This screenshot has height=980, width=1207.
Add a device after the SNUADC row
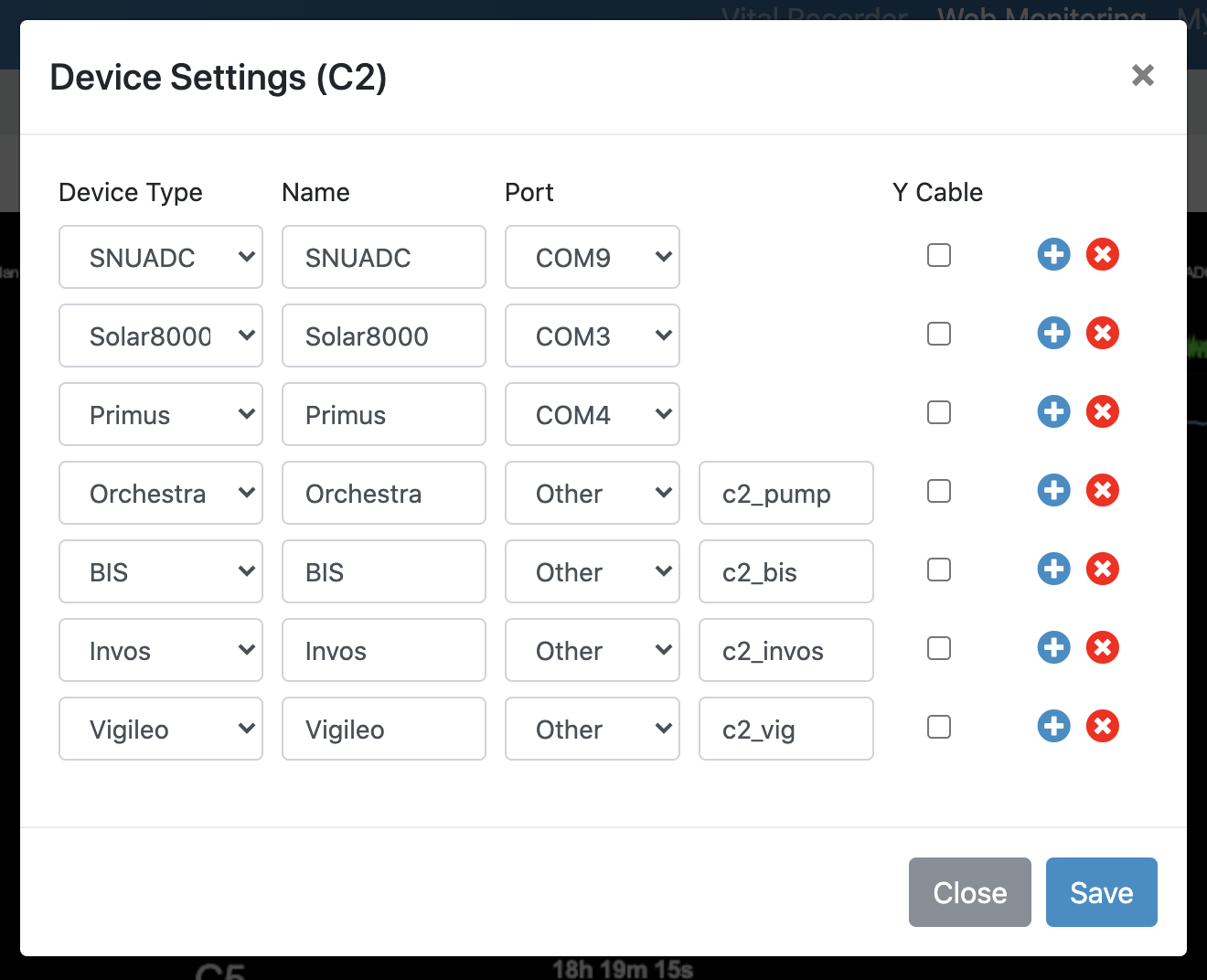1054,254
